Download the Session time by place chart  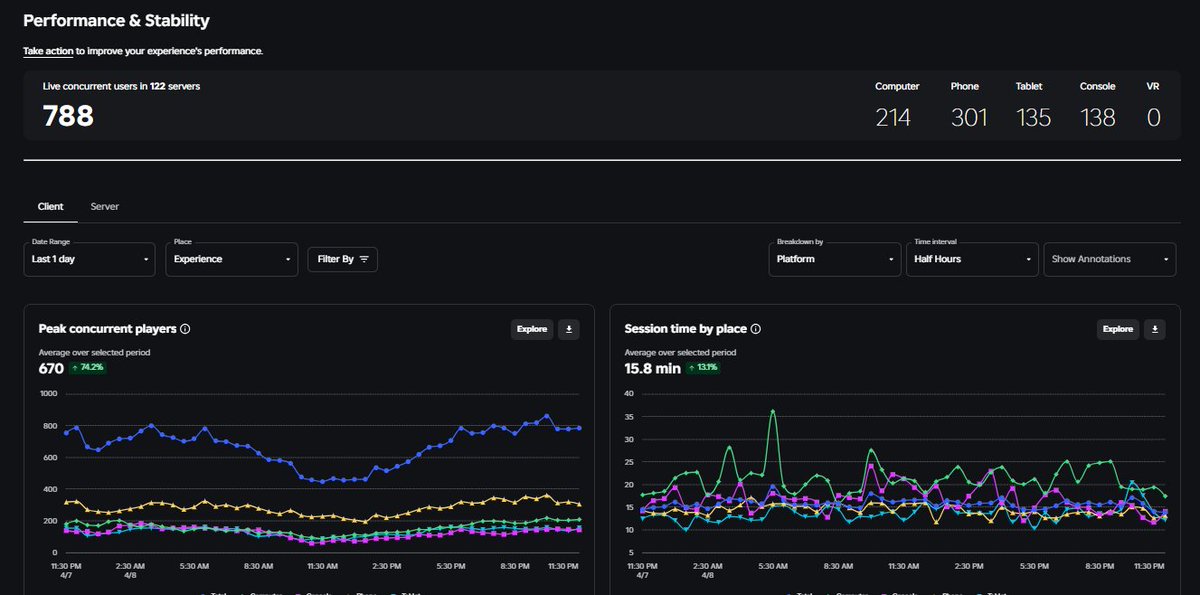1155,329
